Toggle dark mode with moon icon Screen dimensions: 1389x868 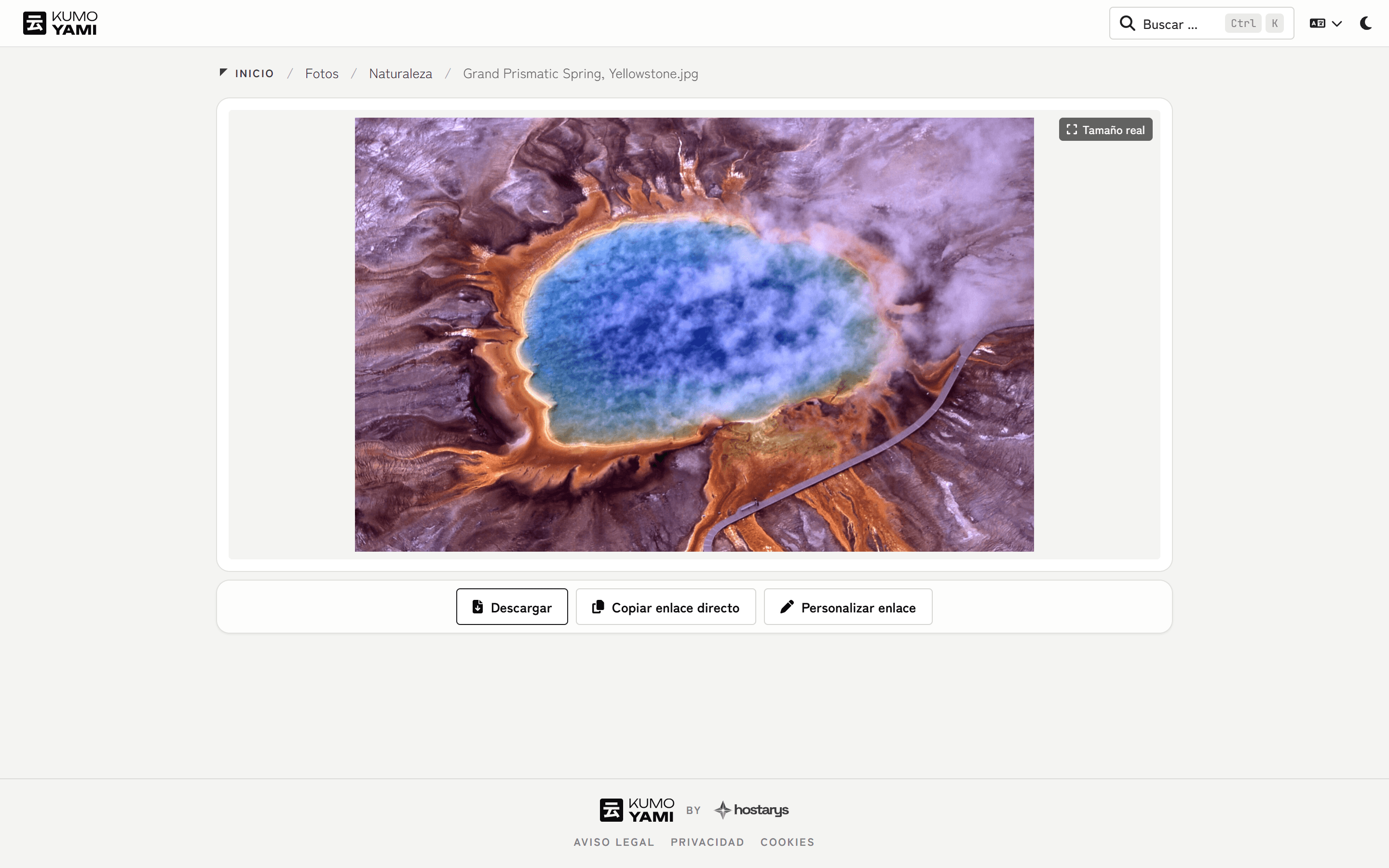[x=1365, y=24]
